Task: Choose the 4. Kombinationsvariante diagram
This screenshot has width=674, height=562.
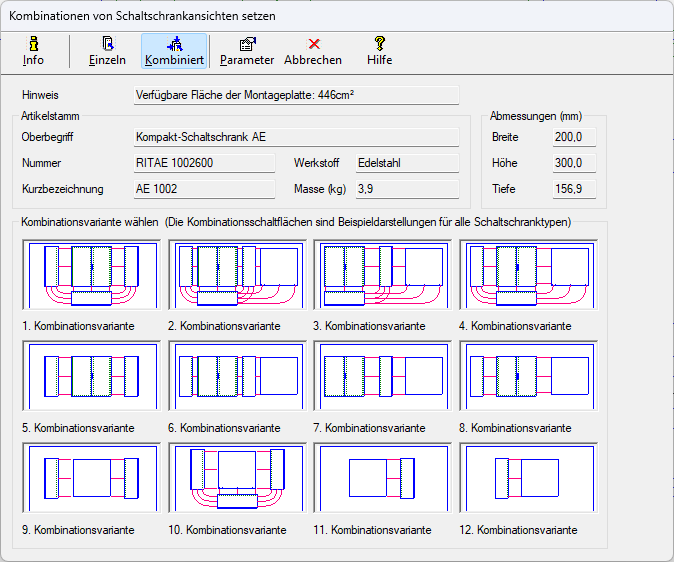Action: coord(529,276)
